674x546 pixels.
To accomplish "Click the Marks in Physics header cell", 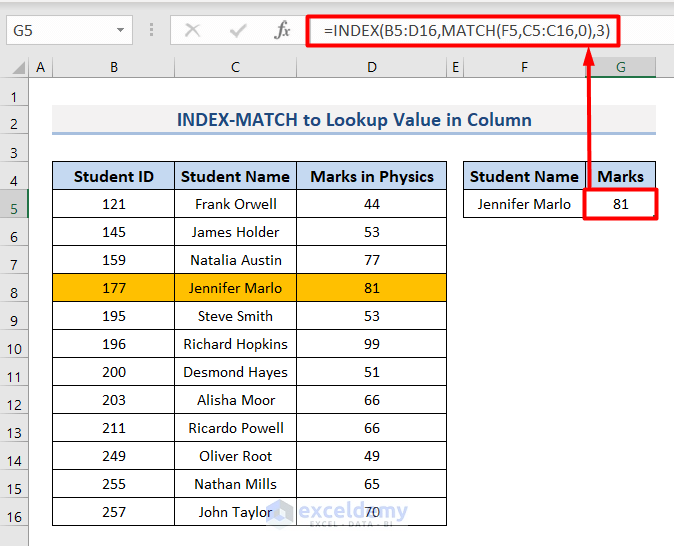I will coord(371,176).
